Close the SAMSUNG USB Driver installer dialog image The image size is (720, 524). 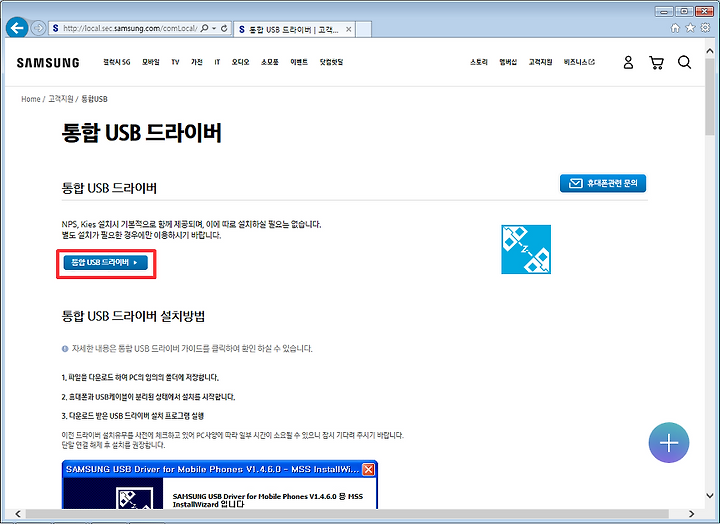point(368,469)
